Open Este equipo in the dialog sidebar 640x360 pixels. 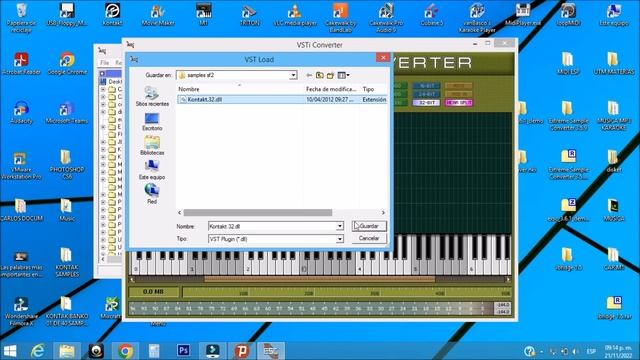coord(152,170)
